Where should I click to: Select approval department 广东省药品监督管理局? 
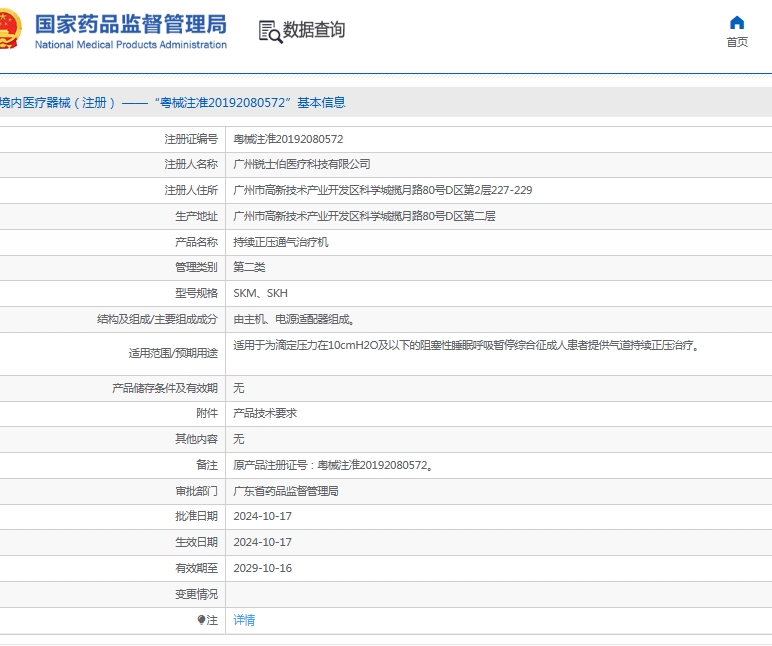(x=286, y=491)
